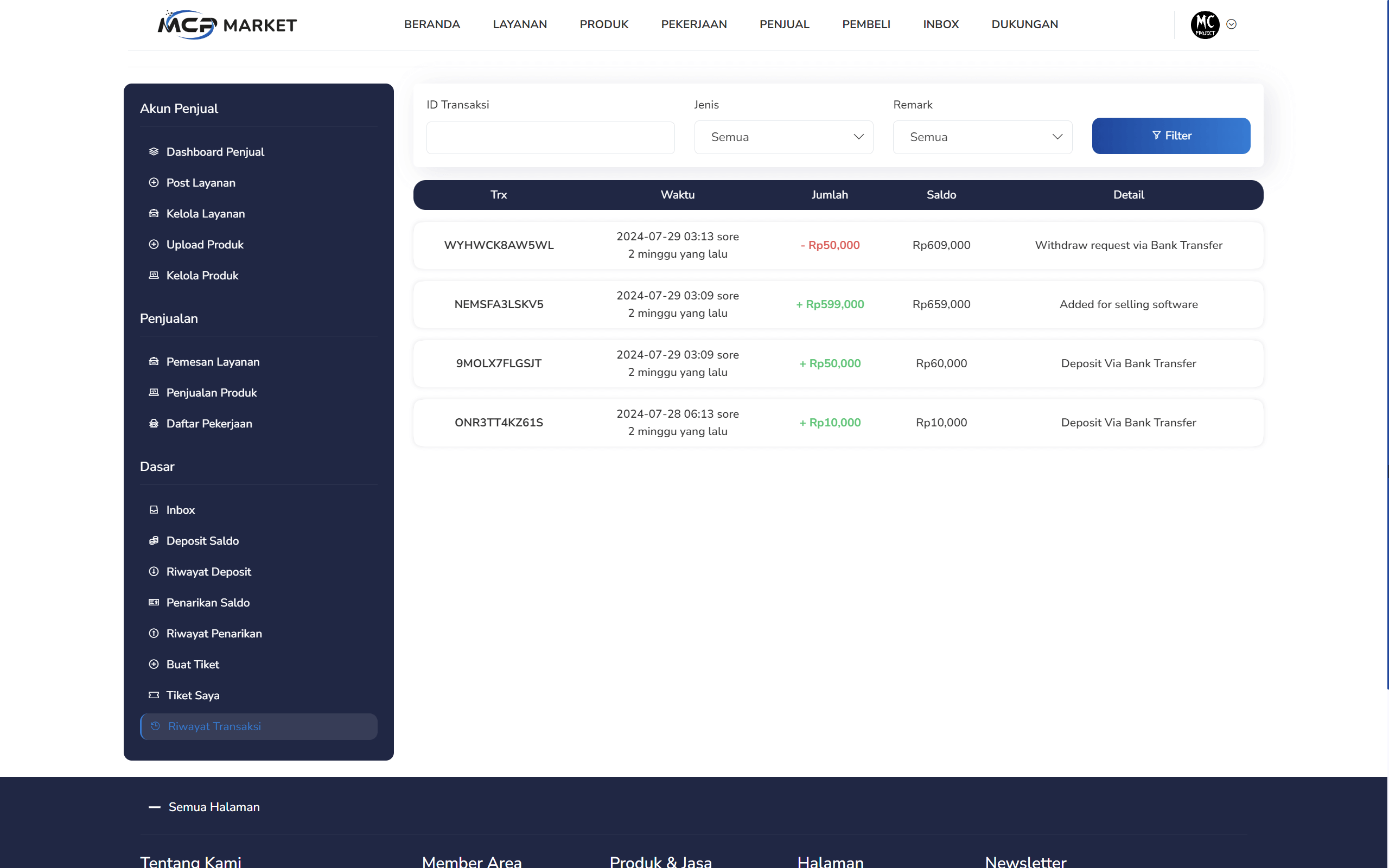Viewport: 1389px width, 868px height.
Task: Open the DUKUNGAN navigation menu
Action: (1025, 24)
